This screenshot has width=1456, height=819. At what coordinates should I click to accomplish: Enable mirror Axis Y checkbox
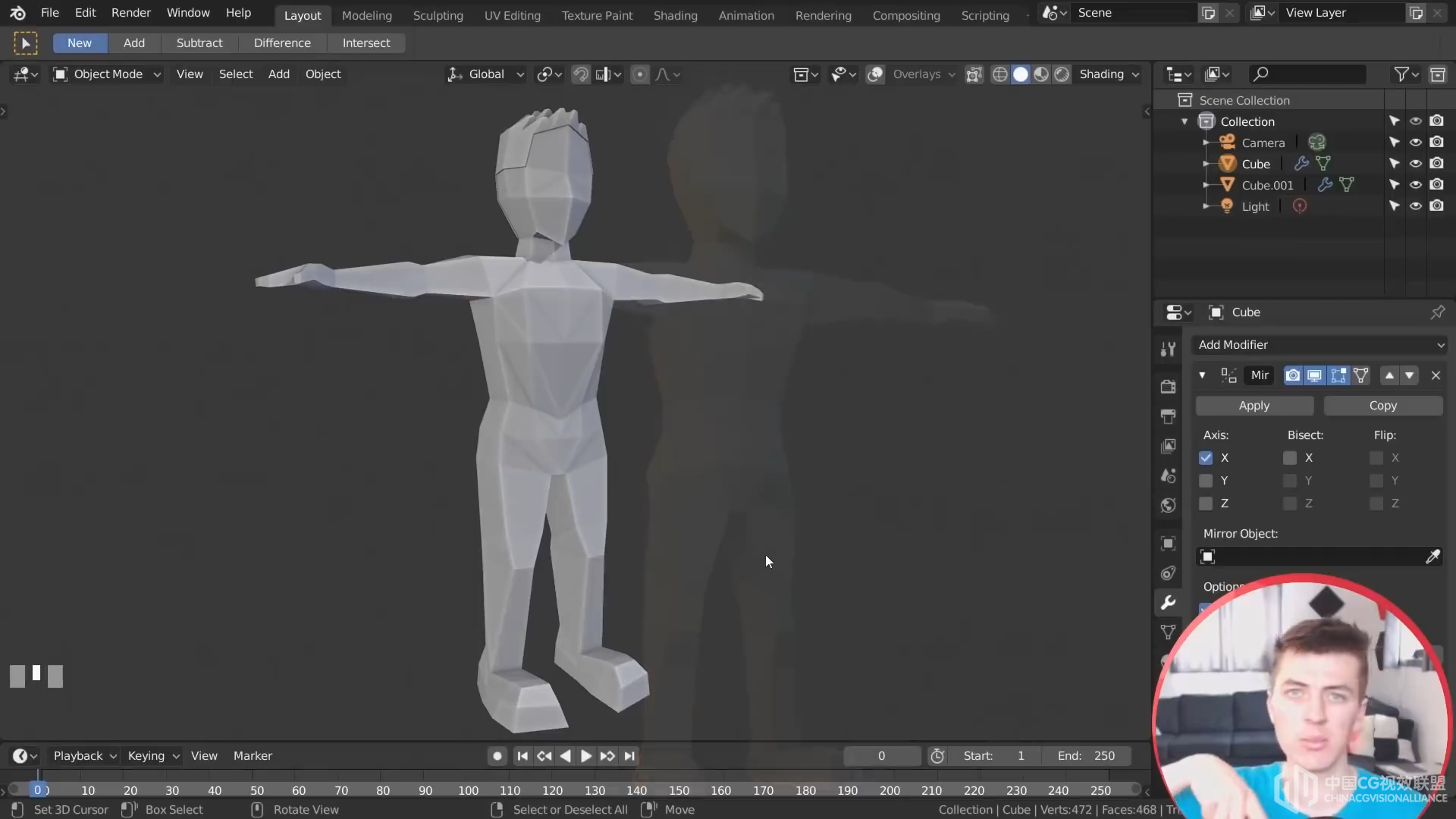pyautogui.click(x=1206, y=481)
